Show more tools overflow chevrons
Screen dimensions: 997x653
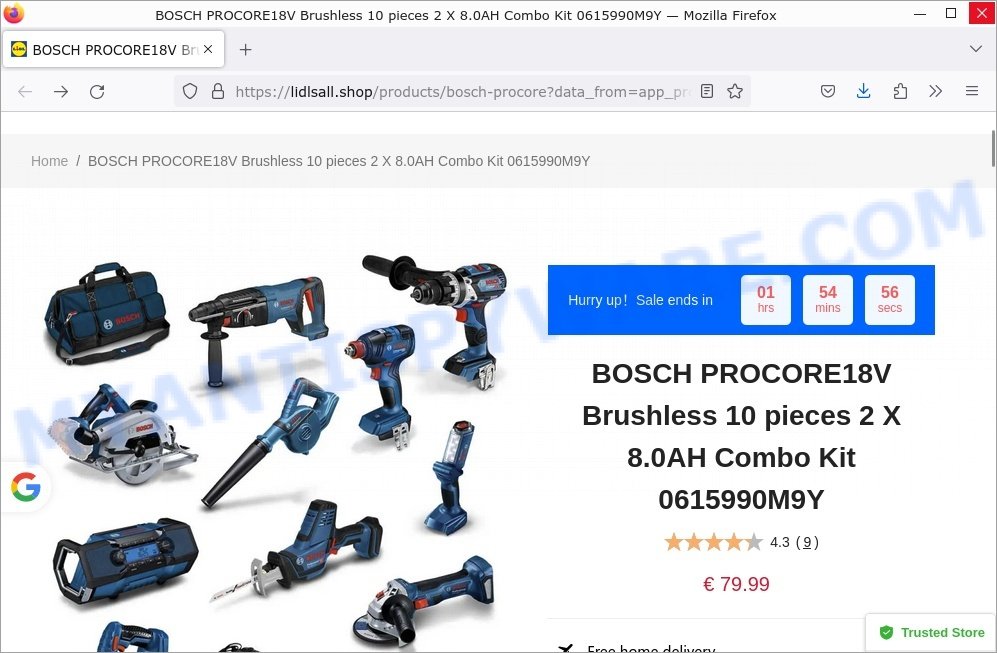935,92
